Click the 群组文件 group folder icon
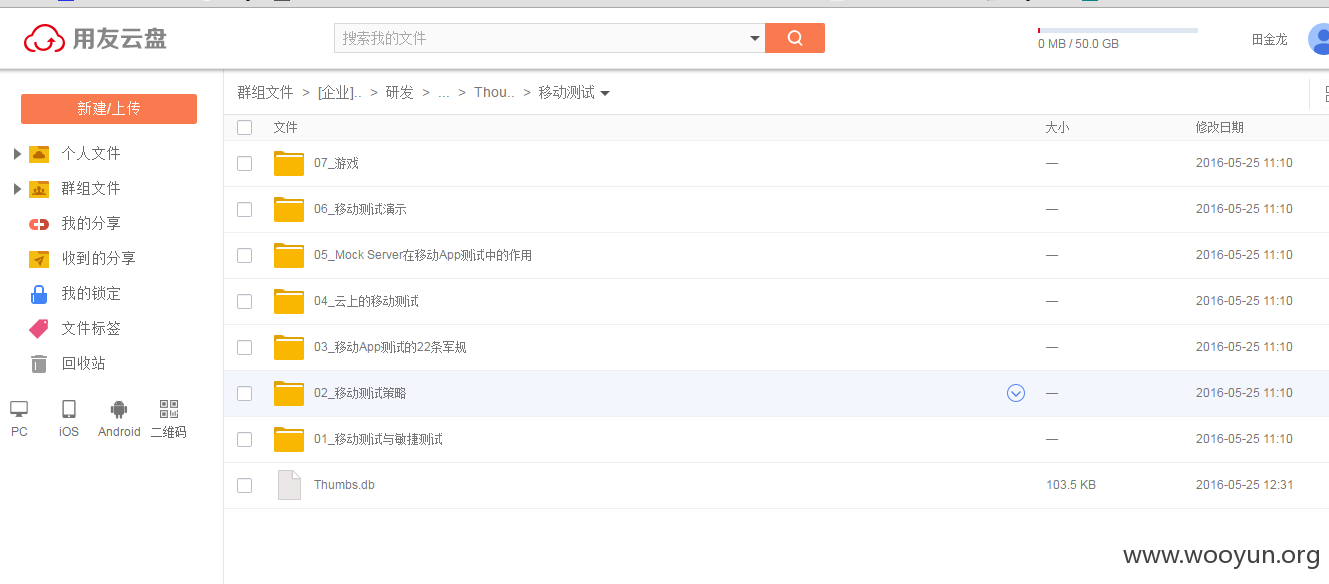The height and width of the screenshot is (584, 1329). pyautogui.click(x=39, y=189)
